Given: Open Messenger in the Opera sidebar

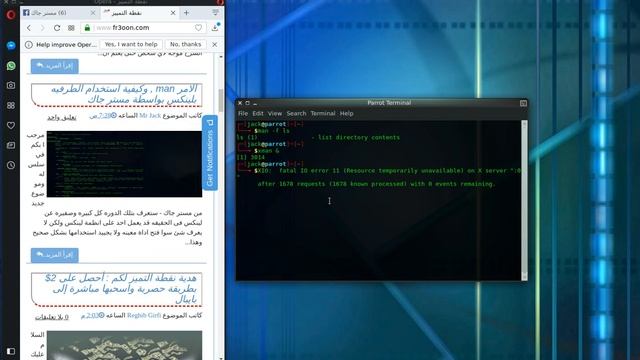Looking at the screenshot, I should tap(11, 45).
